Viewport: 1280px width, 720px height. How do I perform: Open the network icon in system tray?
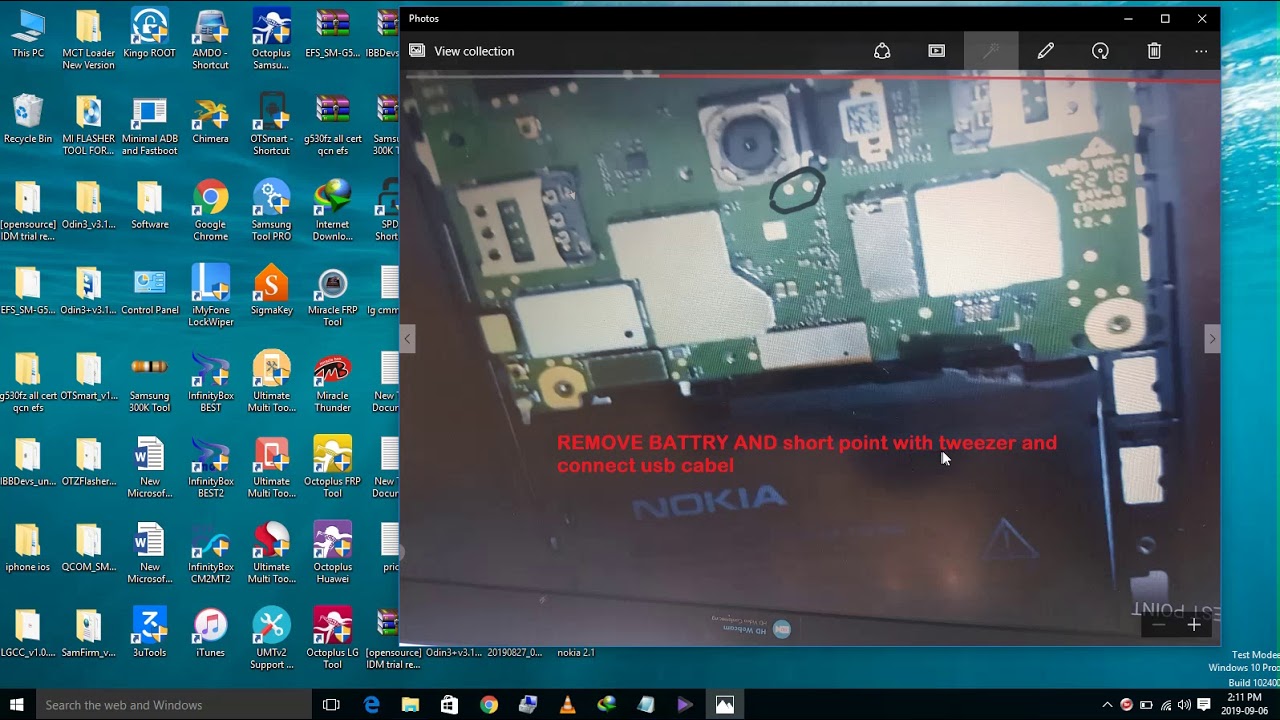[1166, 705]
